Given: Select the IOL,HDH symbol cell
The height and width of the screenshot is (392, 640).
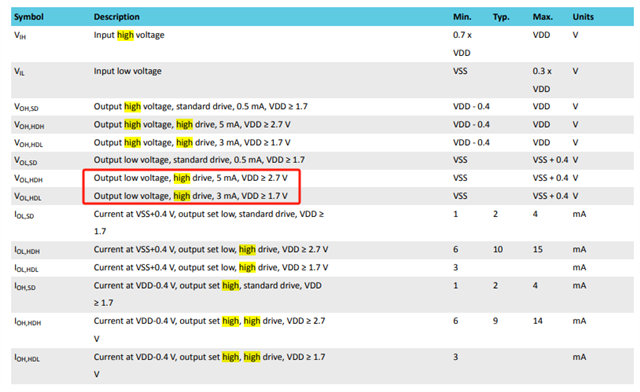Looking at the screenshot, I should coord(27,250).
